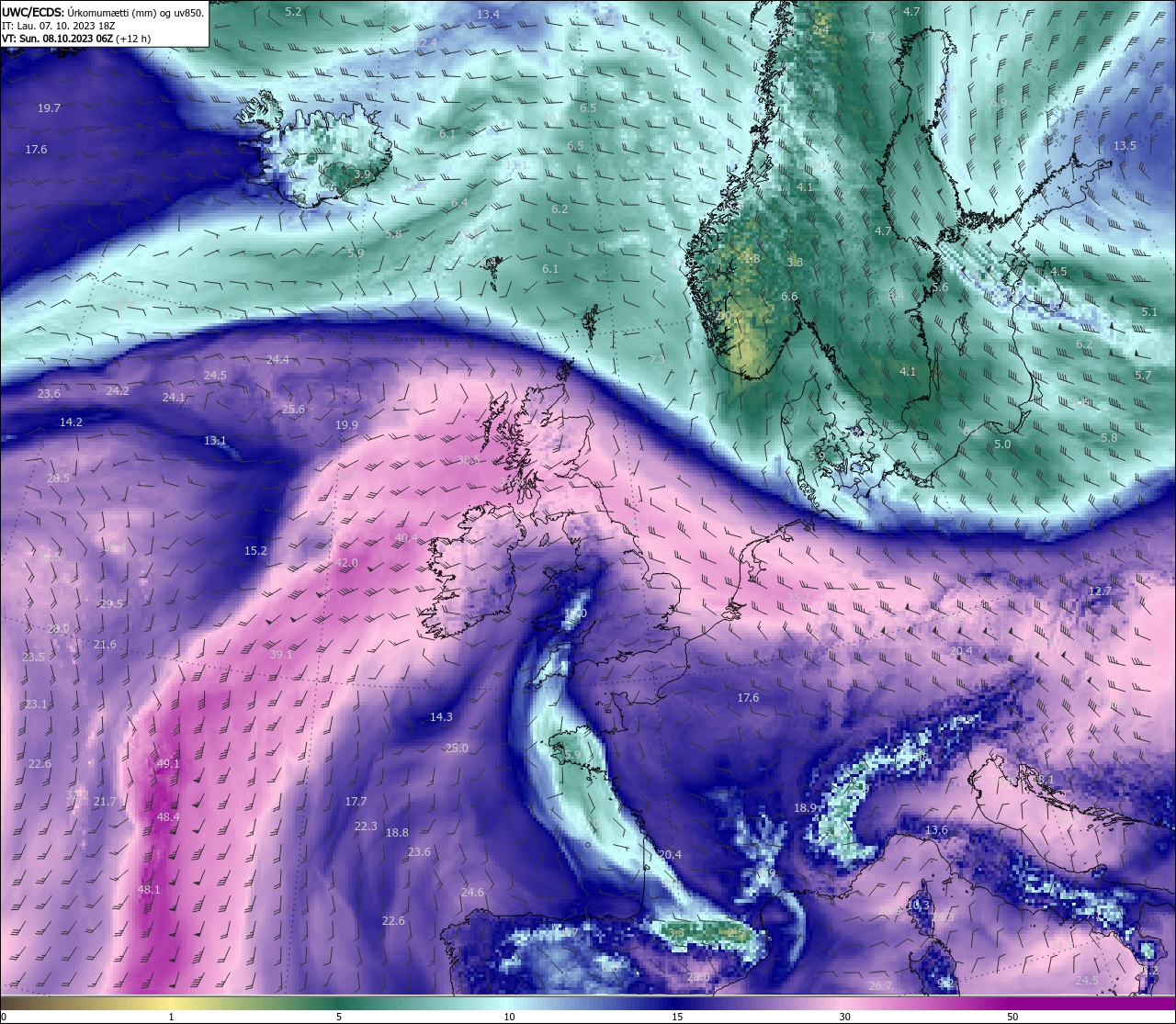Viewport: 1176px width, 1024px height.
Task: Click the 18.8 value west of Biscay
Action: pyautogui.click(x=397, y=833)
